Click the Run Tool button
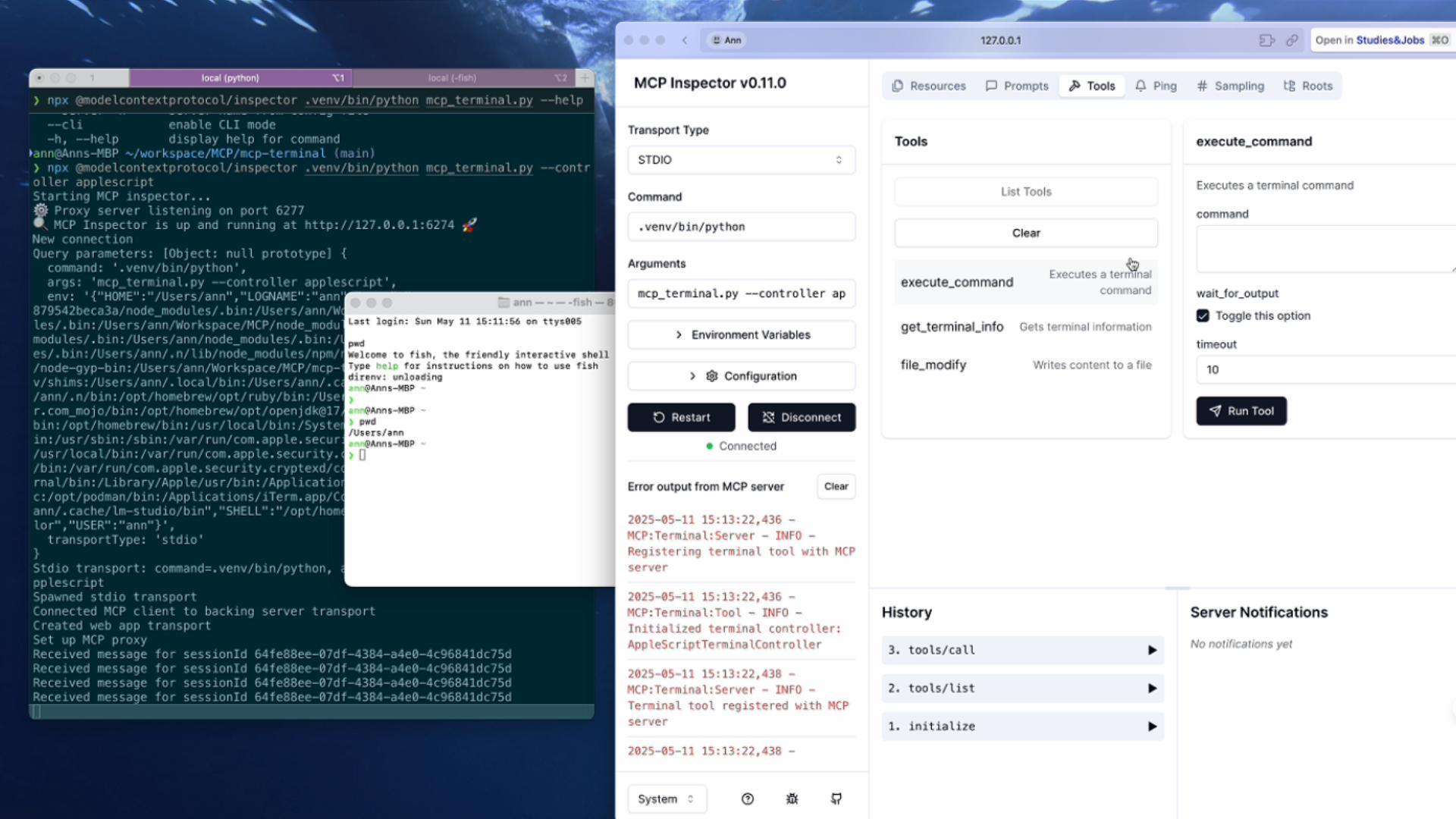The height and width of the screenshot is (819, 1456). click(1241, 411)
